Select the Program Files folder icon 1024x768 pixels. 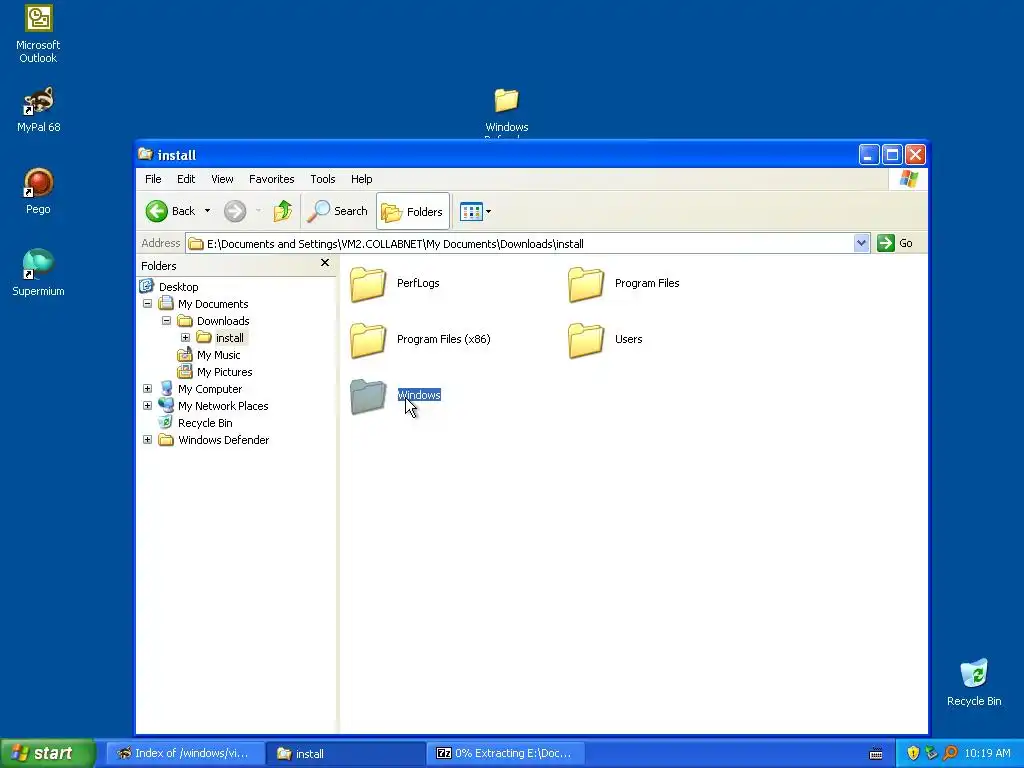click(x=586, y=284)
